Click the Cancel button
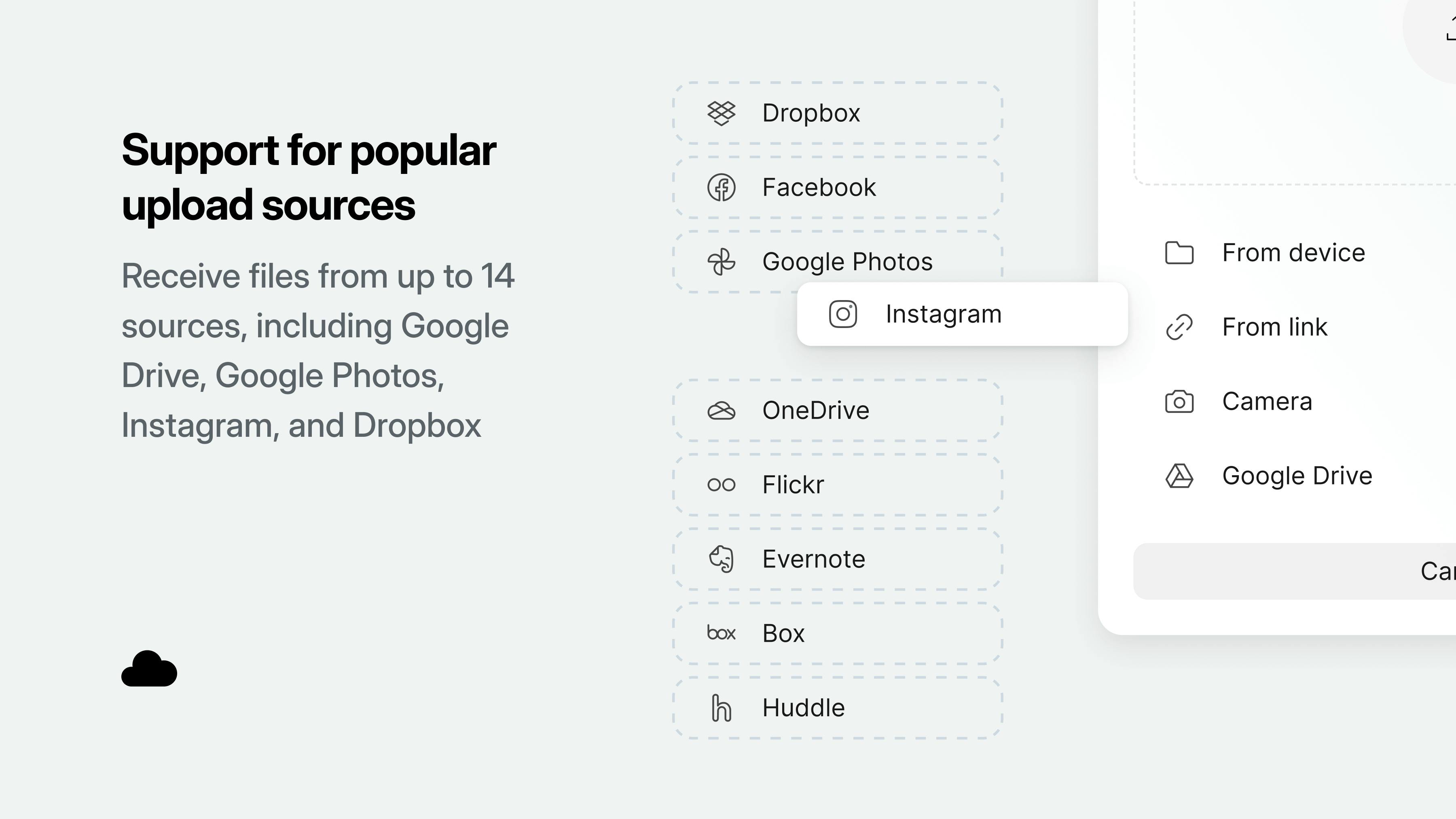The height and width of the screenshot is (819, 1456). [1295, 571]
